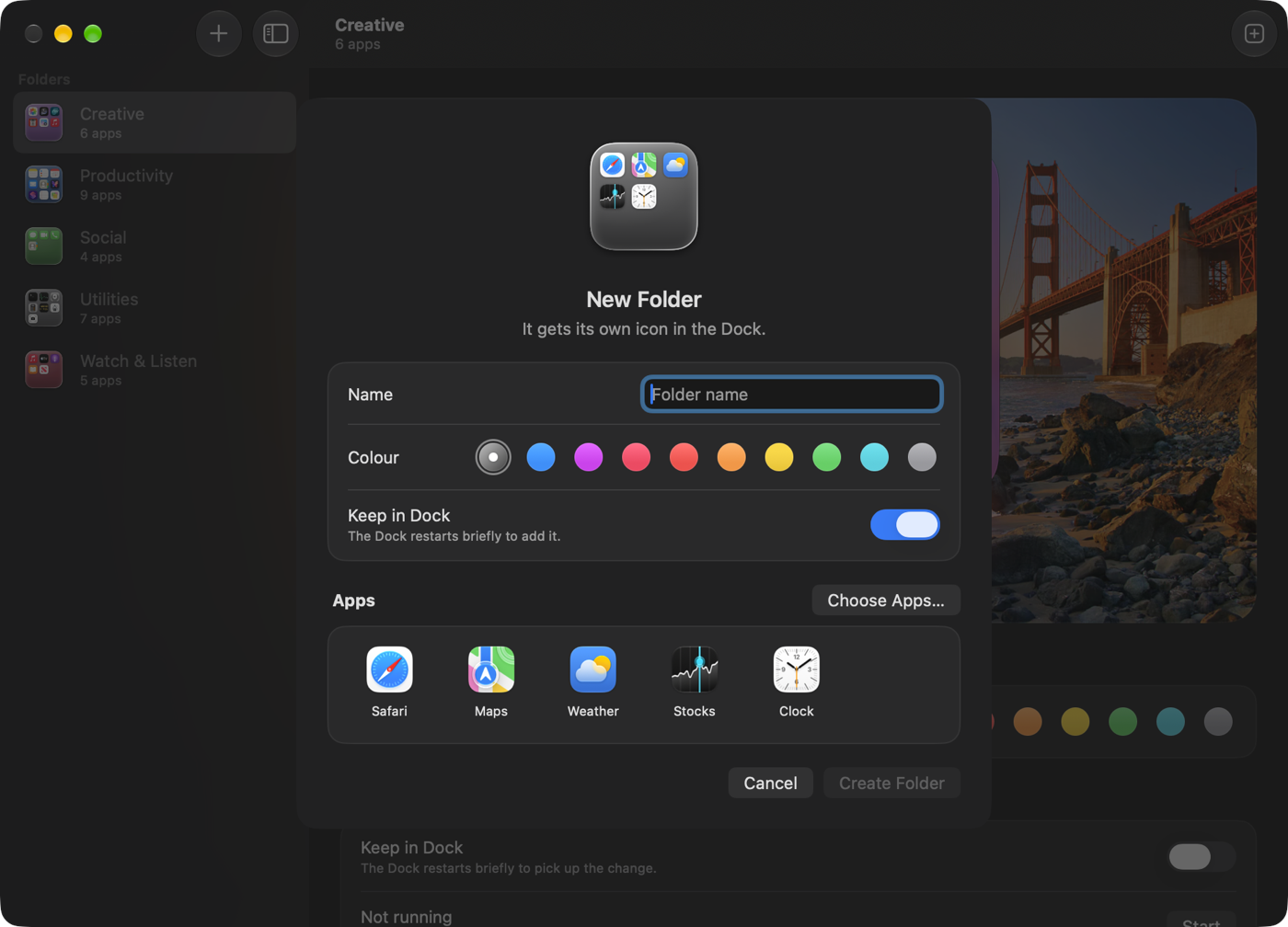The image size is (1288, 927).
Task: Choose the purple colour swatch
Action: [x=589, y=457]
